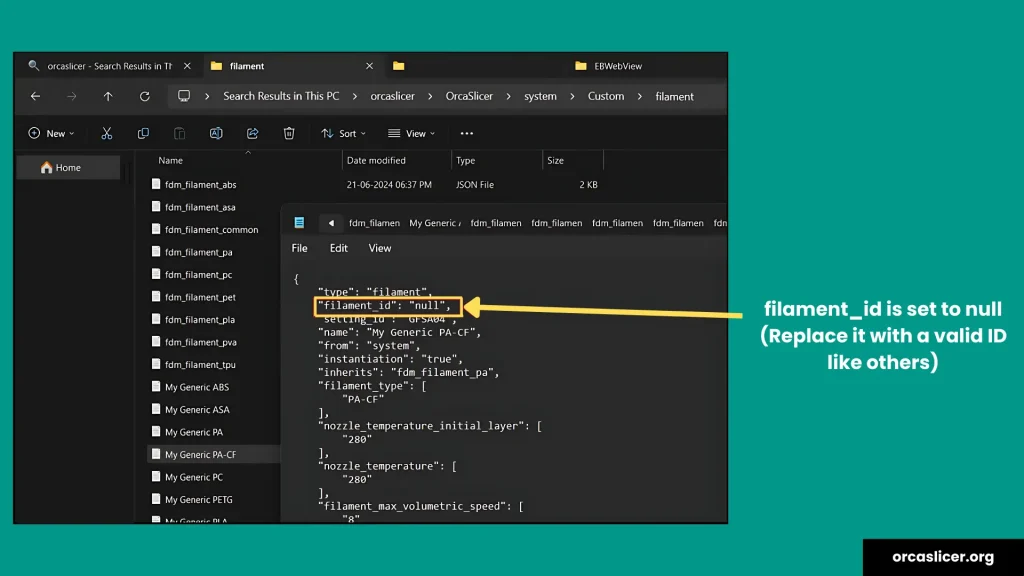Select file fdm_filament_asa
The image size is (1024, 576).
(x=200, y=207)
